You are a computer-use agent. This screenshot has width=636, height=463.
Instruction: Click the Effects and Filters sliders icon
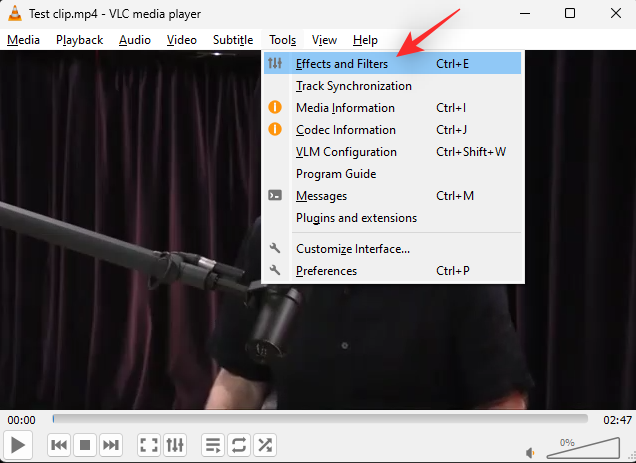[x=275, y=63]
